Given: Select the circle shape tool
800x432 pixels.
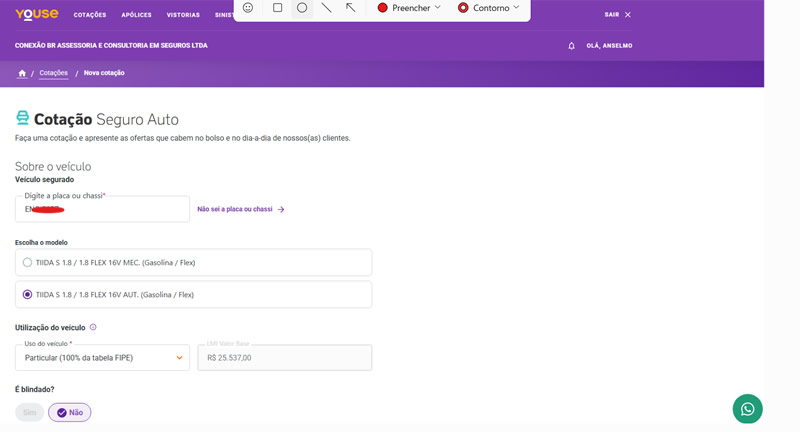Looking at the screenshot, I should (x=302, y=8).
